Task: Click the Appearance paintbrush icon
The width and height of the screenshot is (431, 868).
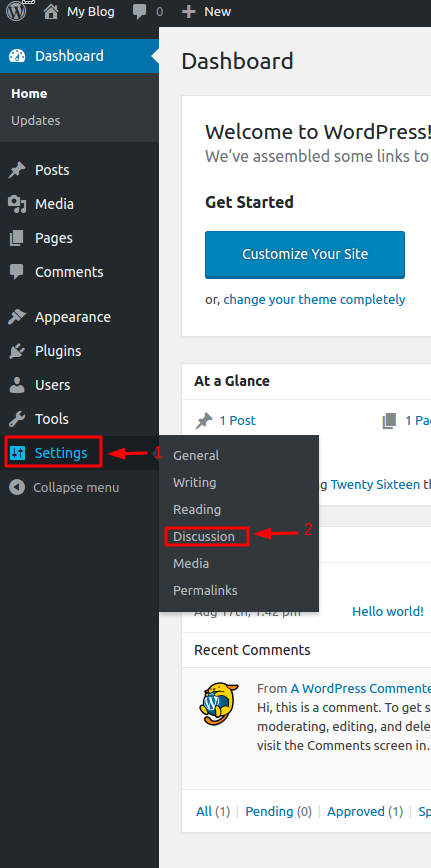Action: (17, 317)
